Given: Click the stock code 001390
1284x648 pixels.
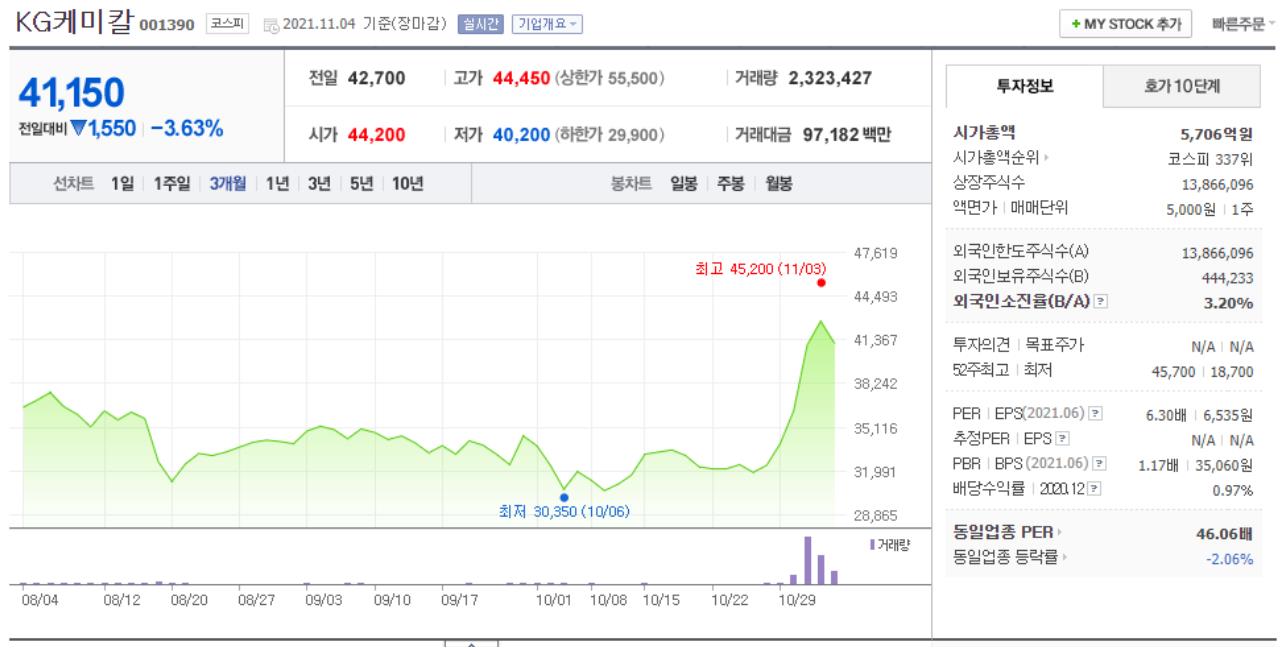Looking at the screenshot, I should pyautogui.click(x=169, y=25).
